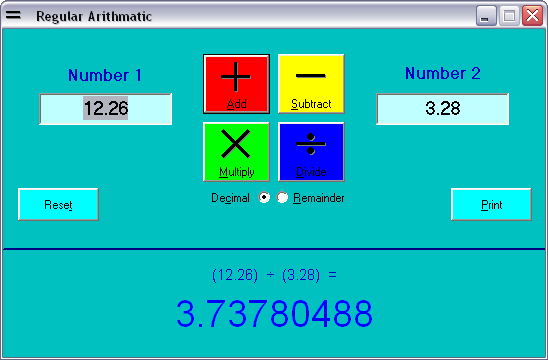Click the red Add button
Screen dimensions: 548x360
pos(236,84)
